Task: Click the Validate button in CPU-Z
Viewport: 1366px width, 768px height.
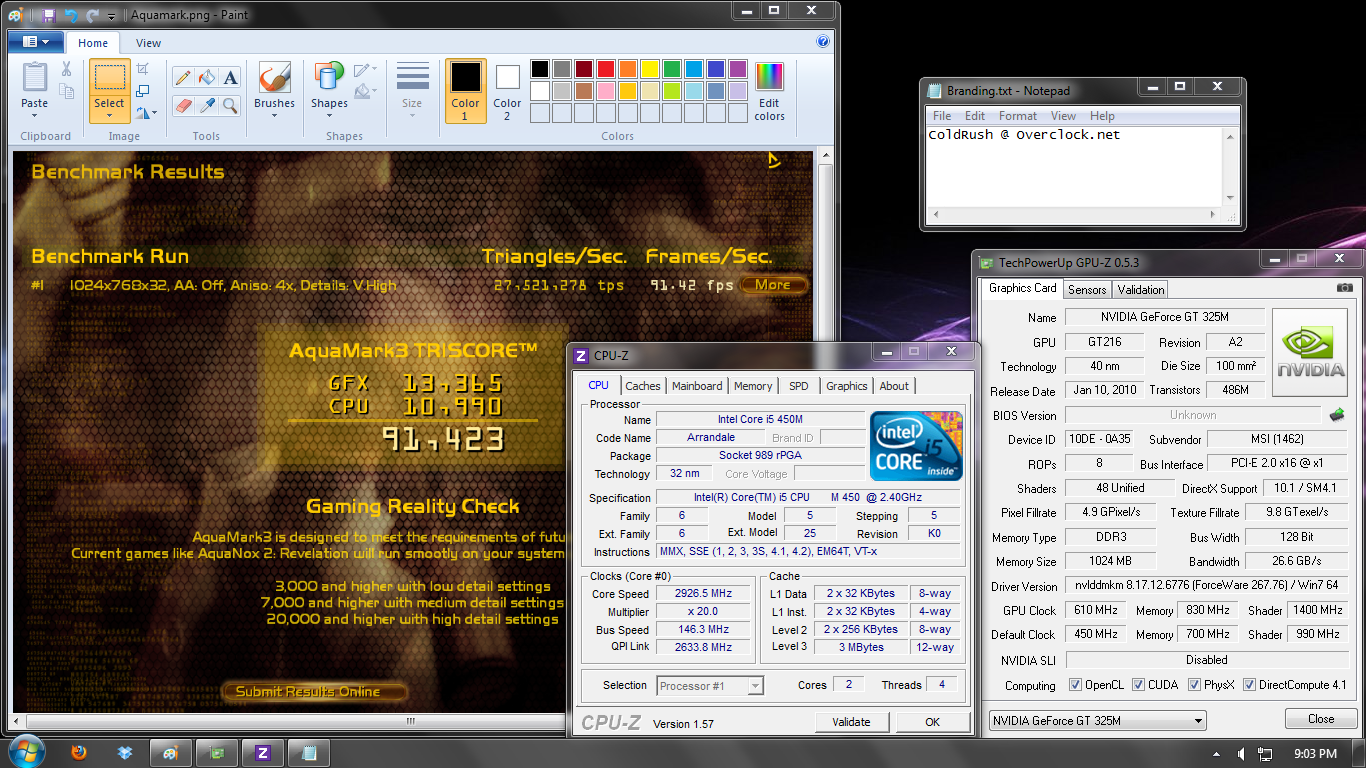Action: tap(851, 722)
